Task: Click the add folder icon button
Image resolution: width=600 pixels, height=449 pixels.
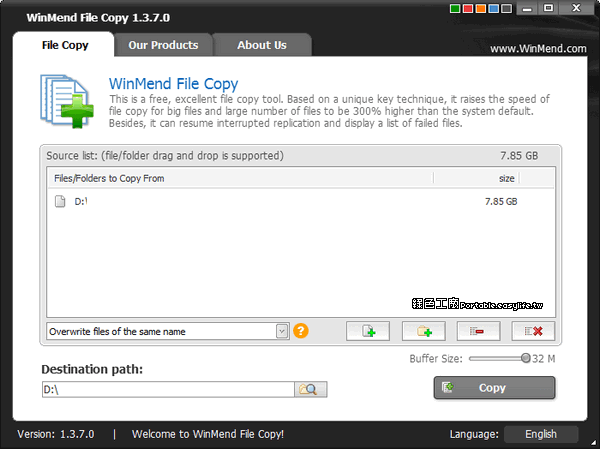Action: pos(424,331)
